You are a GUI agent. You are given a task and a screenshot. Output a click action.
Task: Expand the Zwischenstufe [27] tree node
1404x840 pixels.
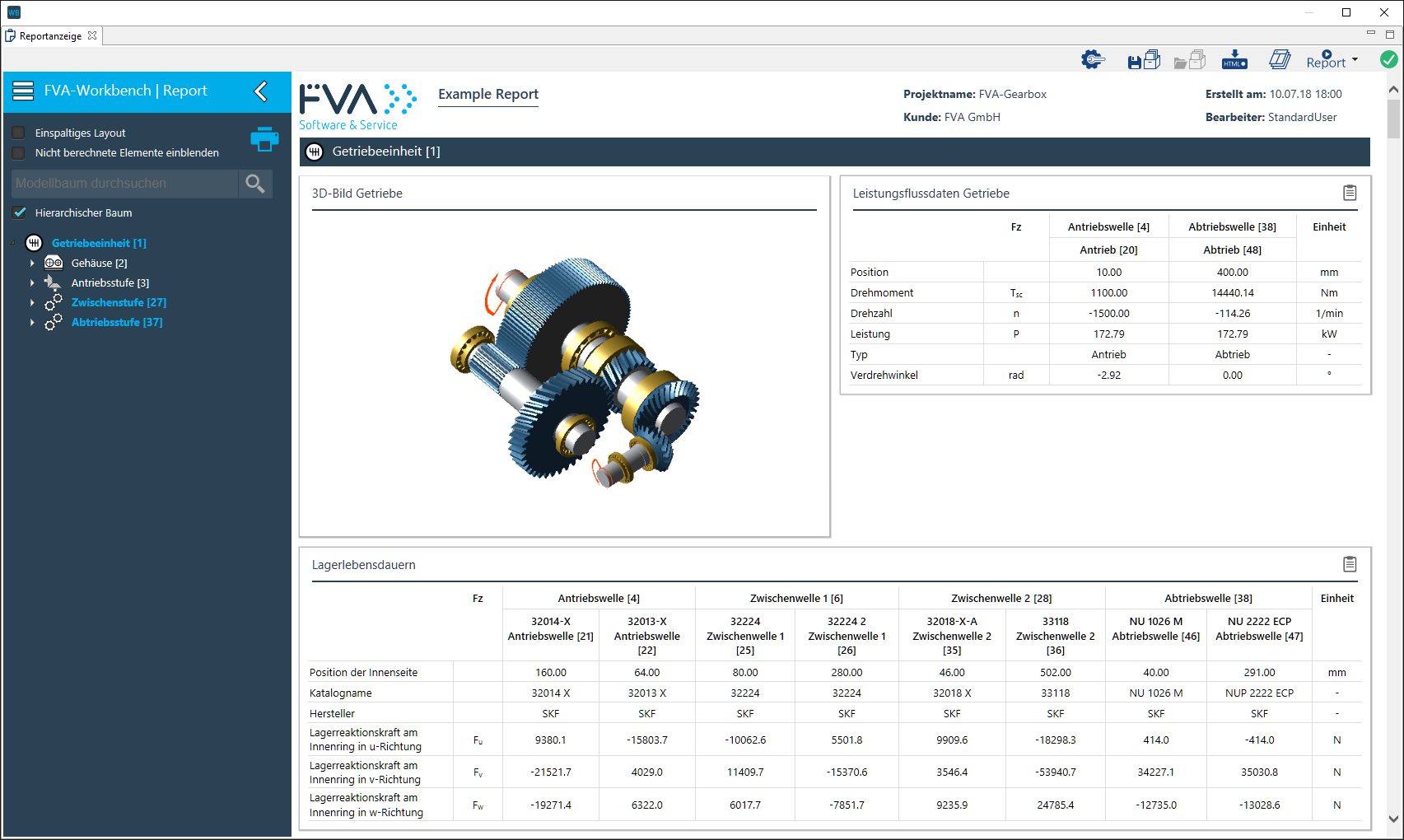(x=32, y=303)
